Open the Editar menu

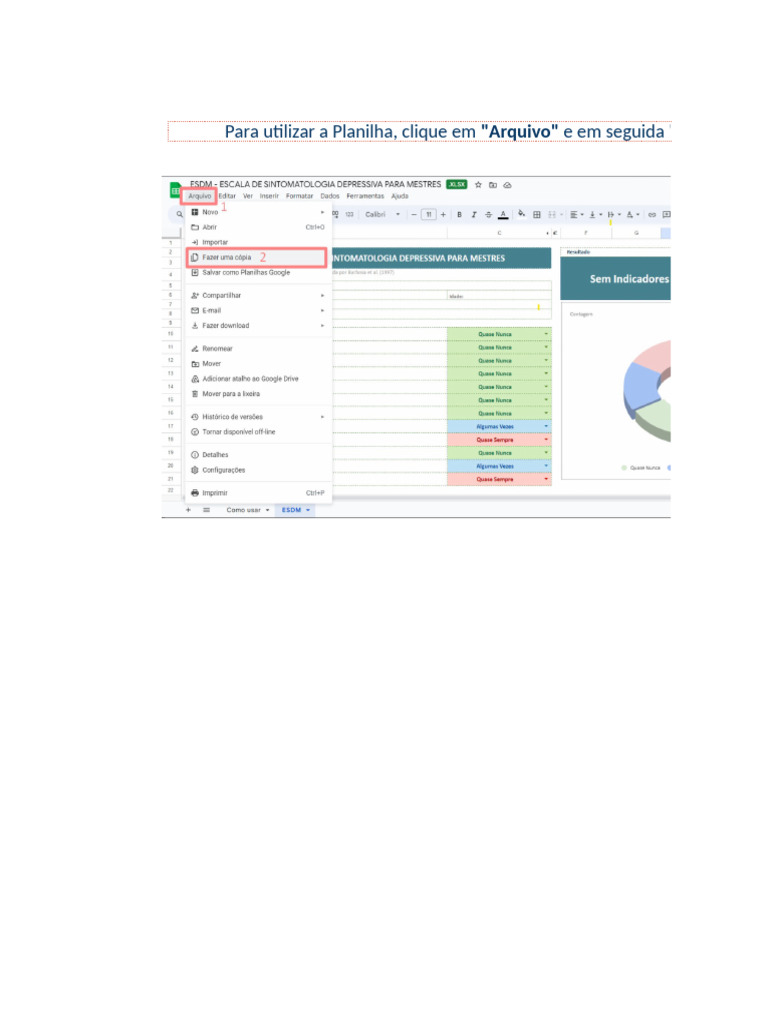click(227, 196)
